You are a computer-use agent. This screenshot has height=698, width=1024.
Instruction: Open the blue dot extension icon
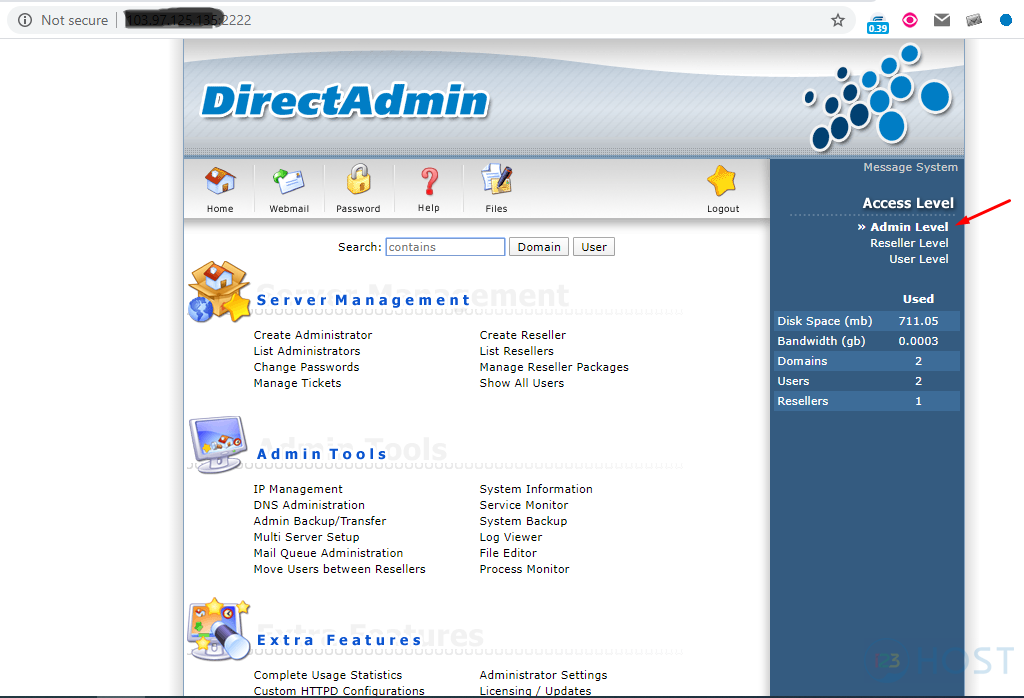[1006, 20]
